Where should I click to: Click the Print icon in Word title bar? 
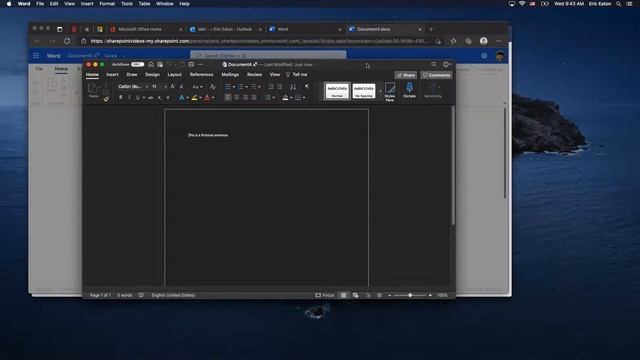point(191,64)
